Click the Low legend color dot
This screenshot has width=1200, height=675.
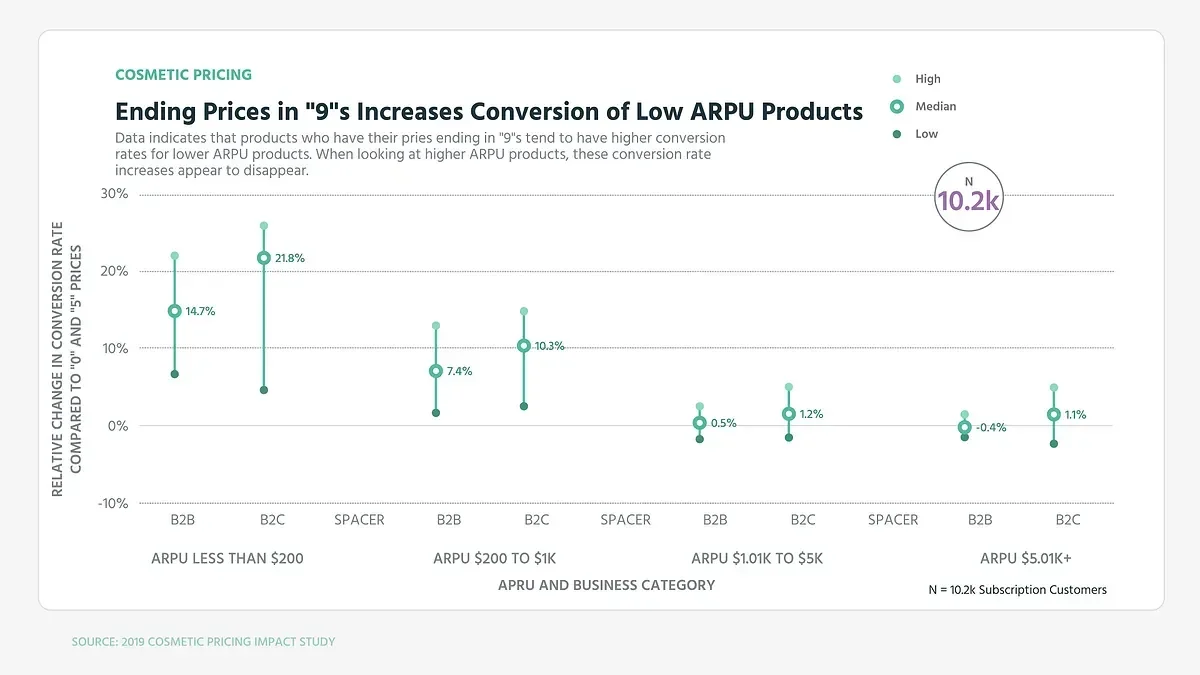(x=897, y=134)
